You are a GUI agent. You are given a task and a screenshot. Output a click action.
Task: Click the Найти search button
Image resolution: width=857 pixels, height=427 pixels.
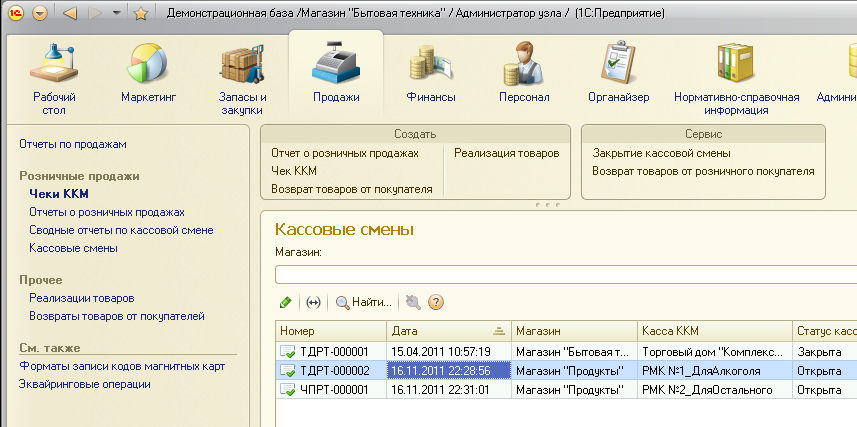[x=364, y=302]
